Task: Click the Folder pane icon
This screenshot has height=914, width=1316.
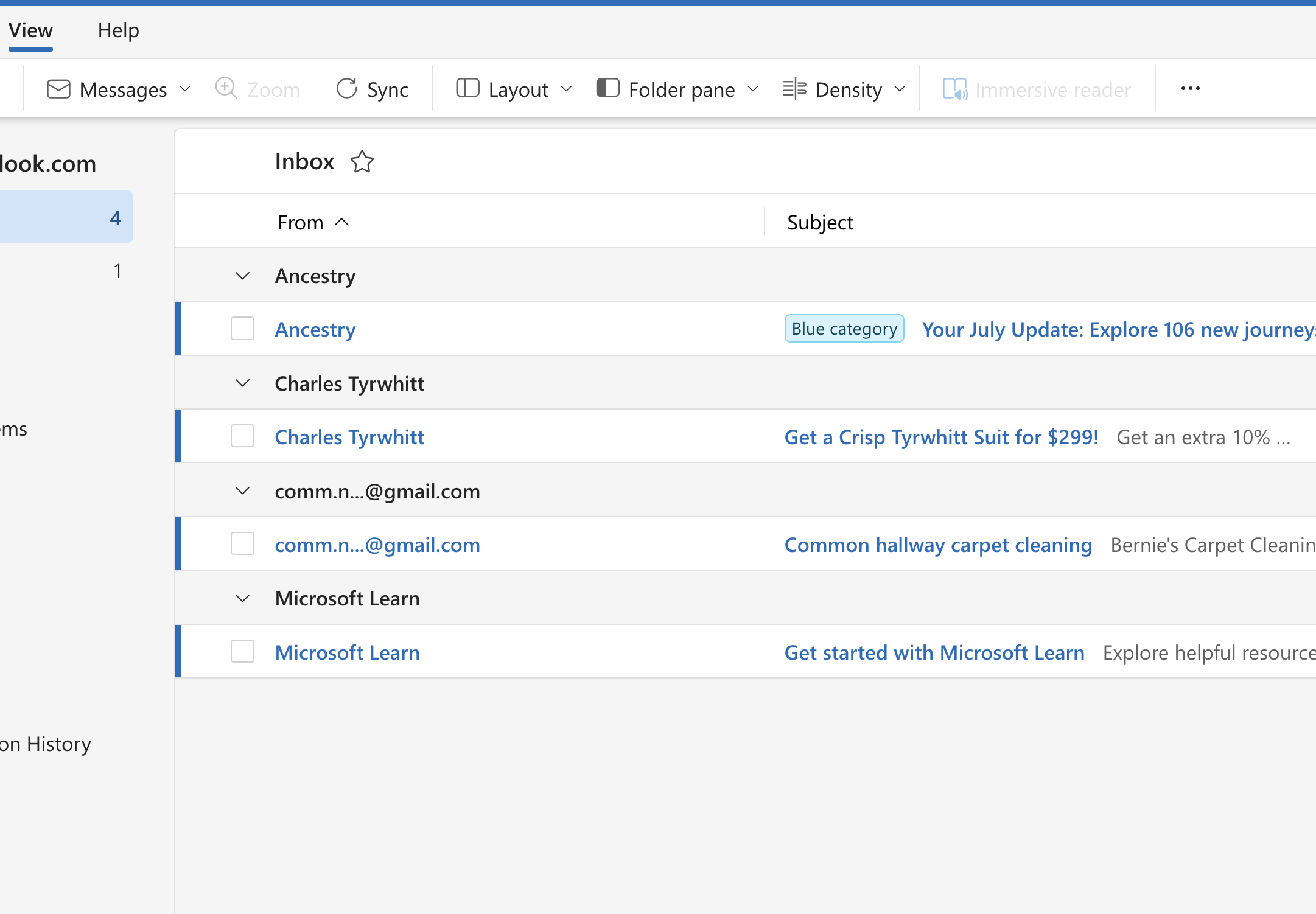Action: pos(607,88)
